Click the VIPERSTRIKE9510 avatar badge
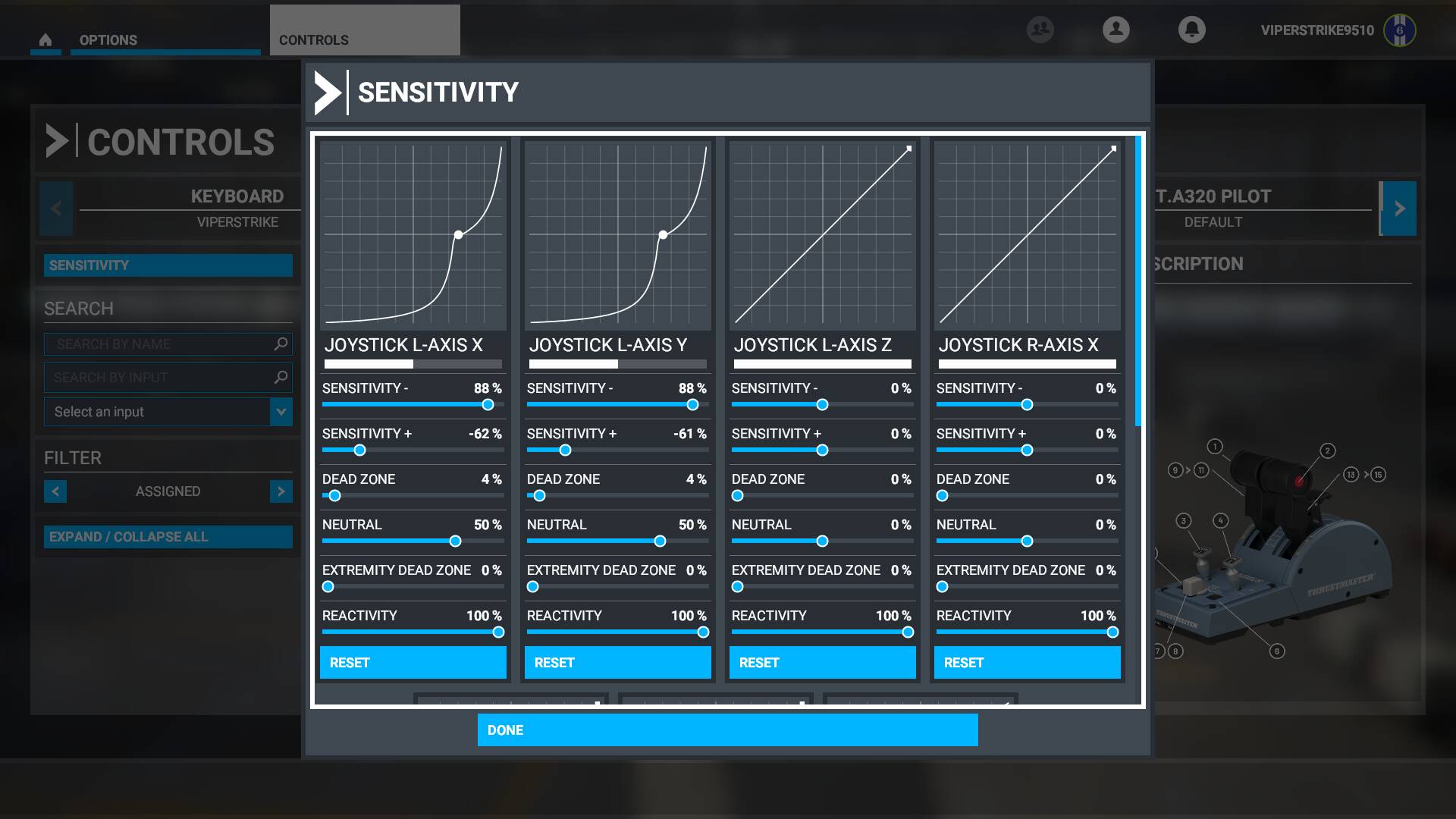The height and width of the screenshot is (819, 1456). pos(1399,30)
